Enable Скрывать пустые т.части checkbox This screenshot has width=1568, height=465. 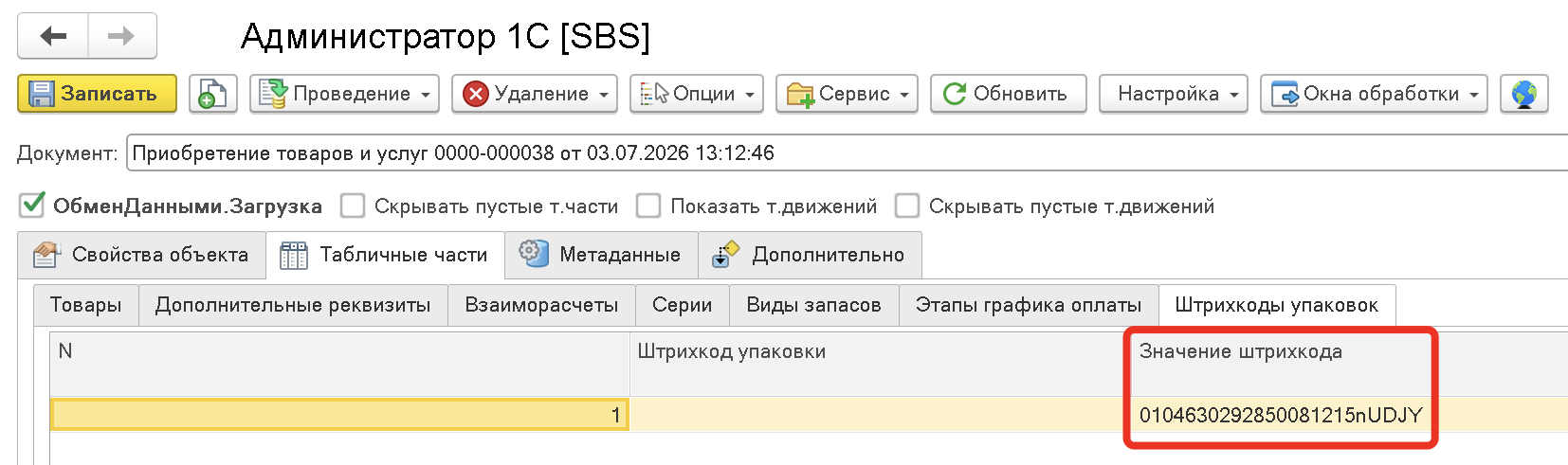click(x=353, y=206)
